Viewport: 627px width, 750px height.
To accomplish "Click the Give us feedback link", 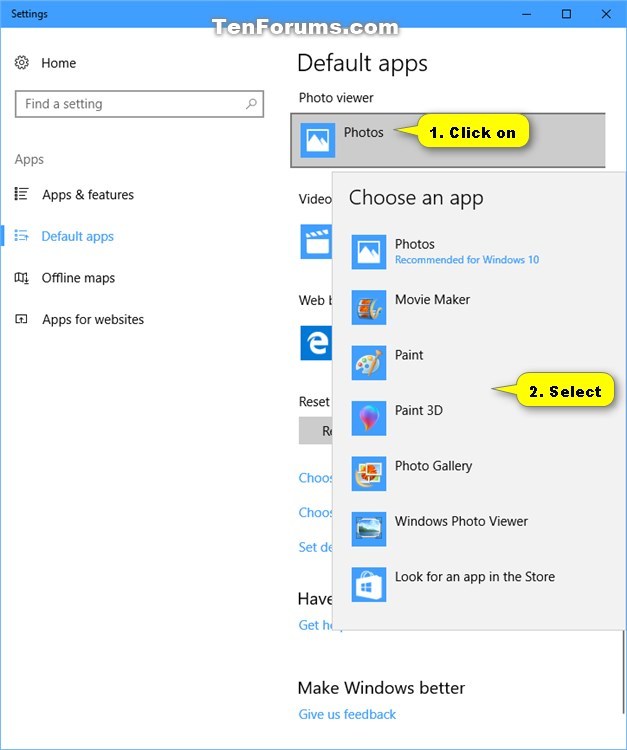I will (x=347, y=714).
